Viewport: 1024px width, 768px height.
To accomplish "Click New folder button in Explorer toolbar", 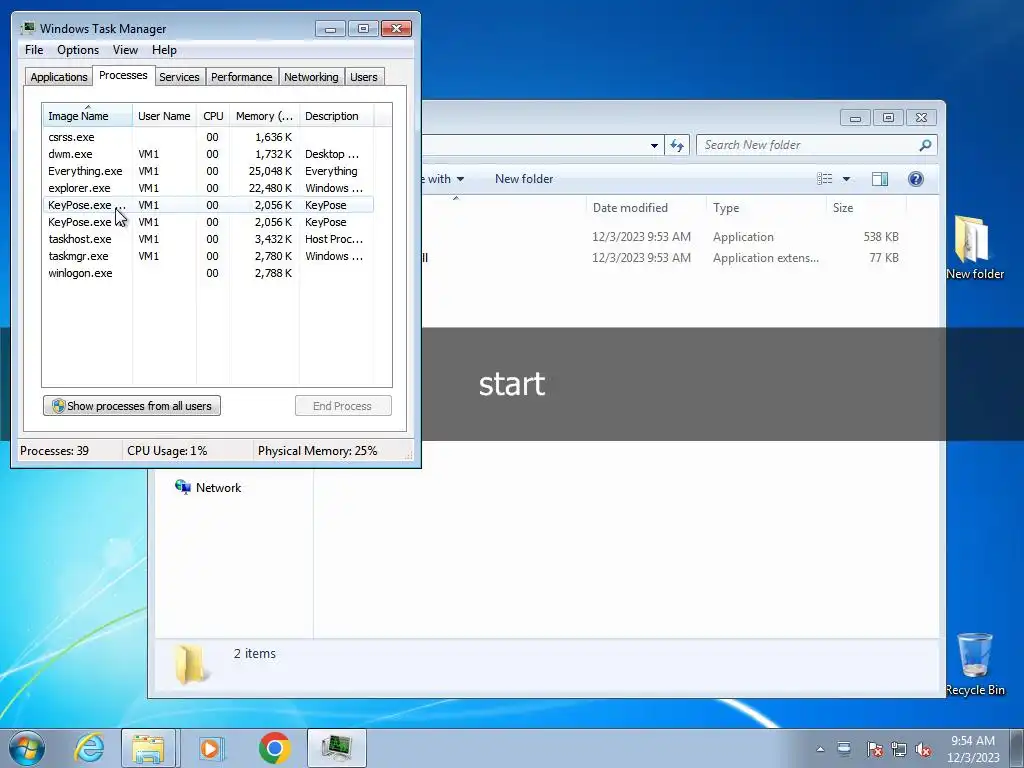I will pos(524,179).
